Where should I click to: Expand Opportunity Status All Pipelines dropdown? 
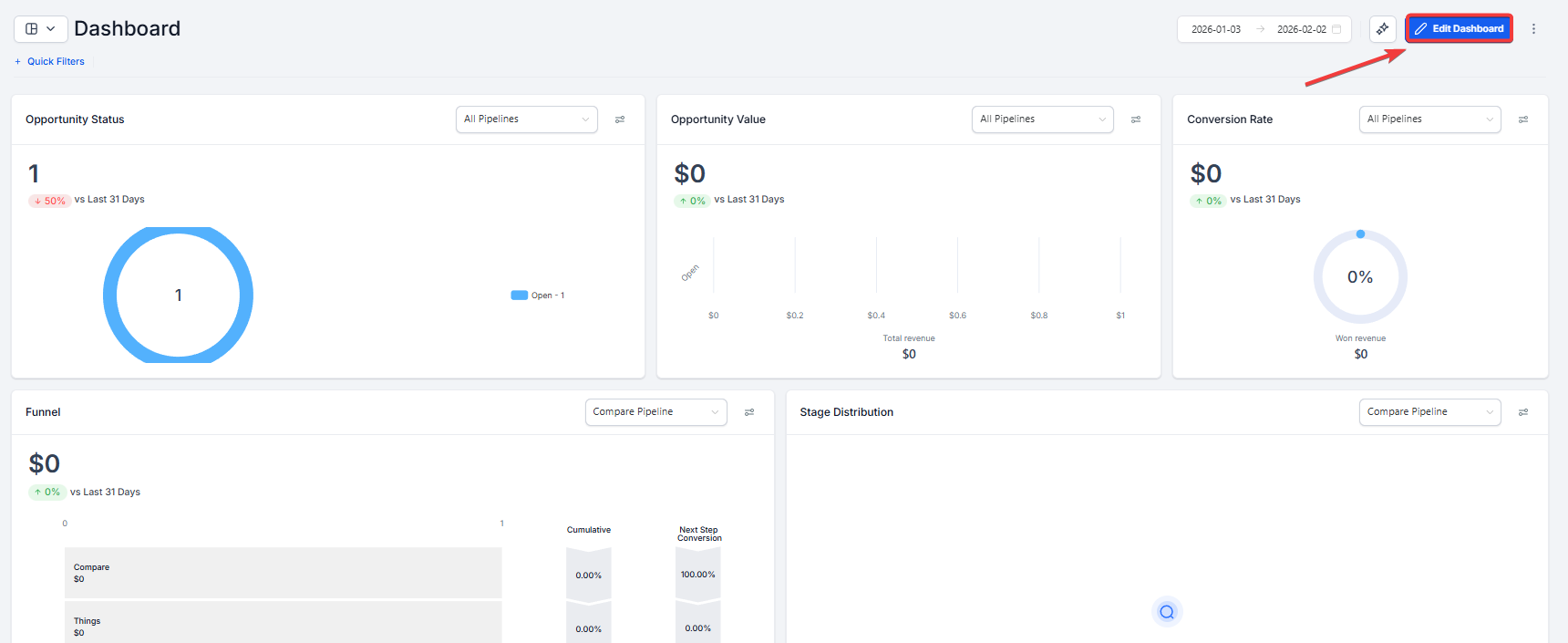[x=526, y=119]
